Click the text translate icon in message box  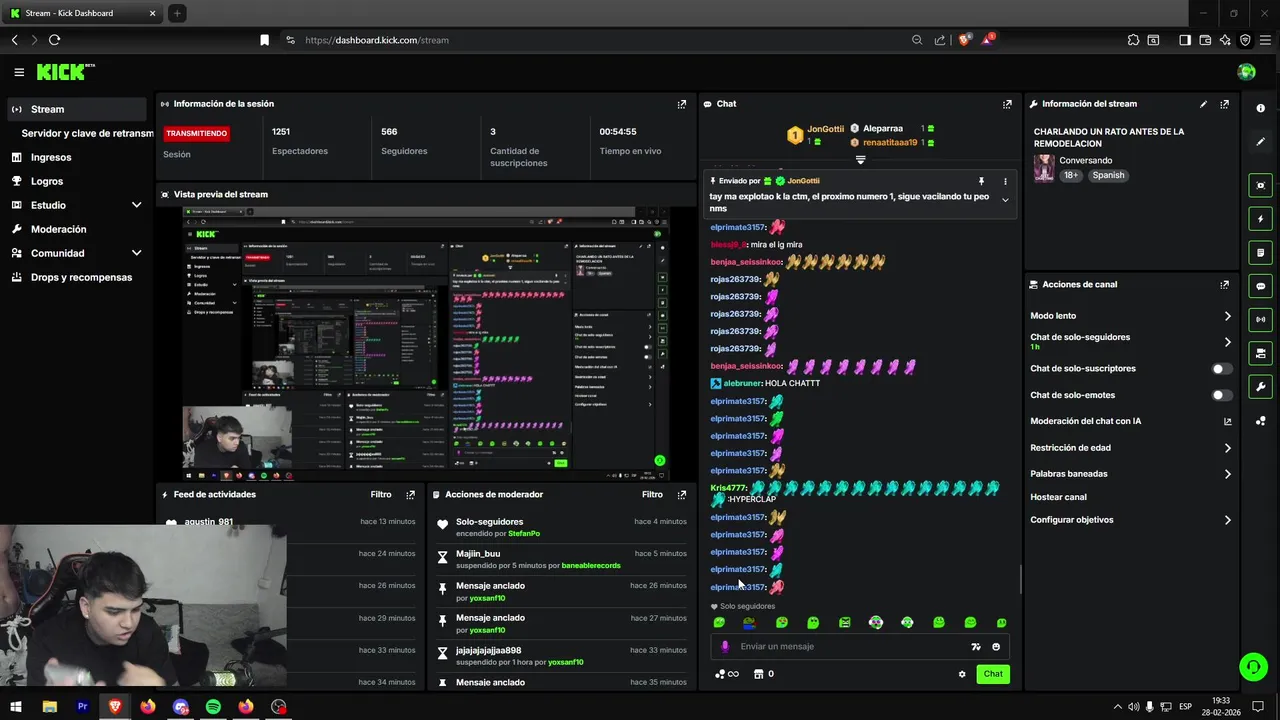click(x=976, y=647)
